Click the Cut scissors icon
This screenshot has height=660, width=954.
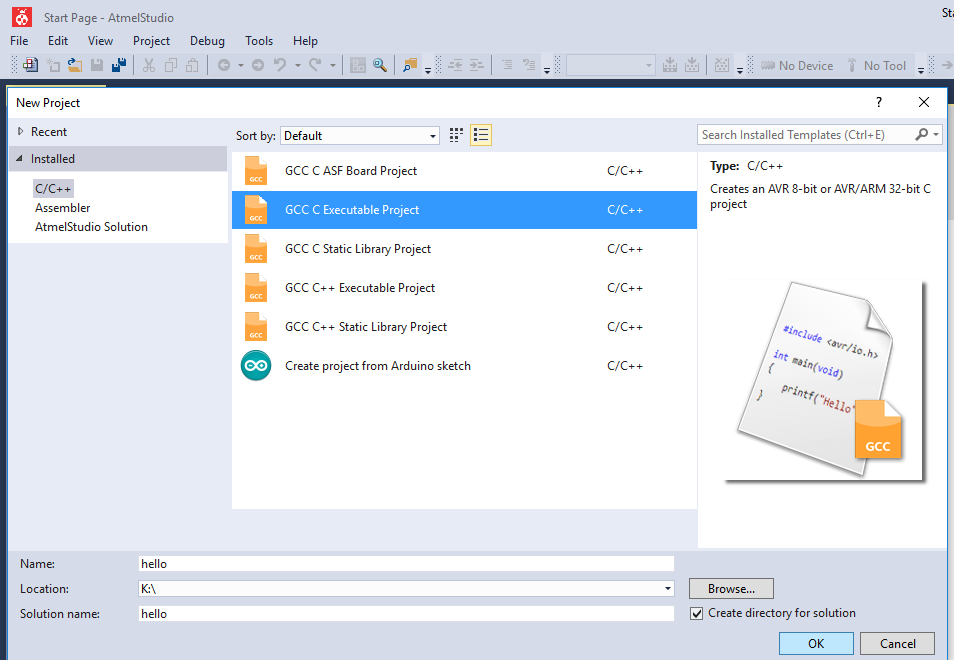pos(149,65)
